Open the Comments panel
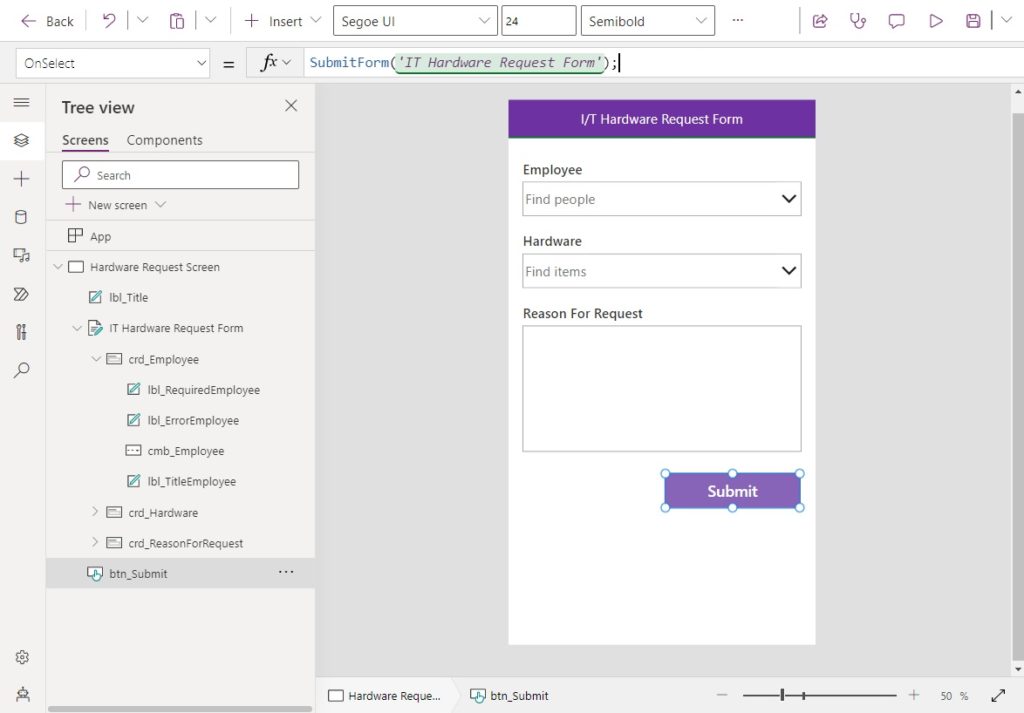1024x713 pixels. coord(896,21)
